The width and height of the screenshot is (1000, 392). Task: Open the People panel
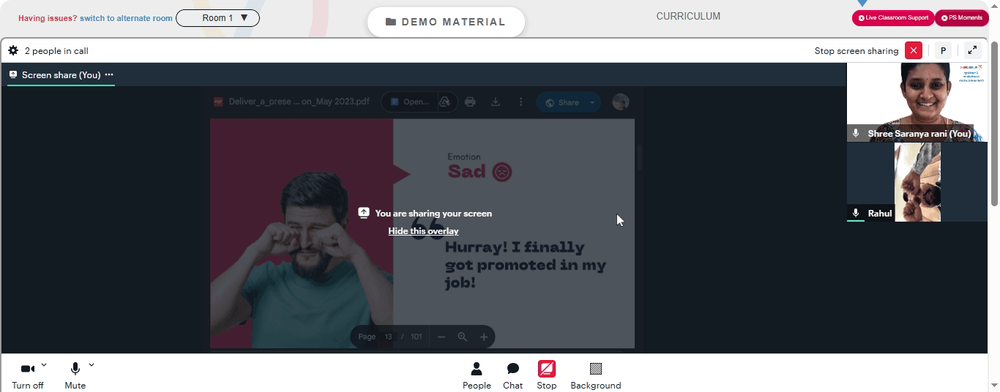tap(476, 375)
